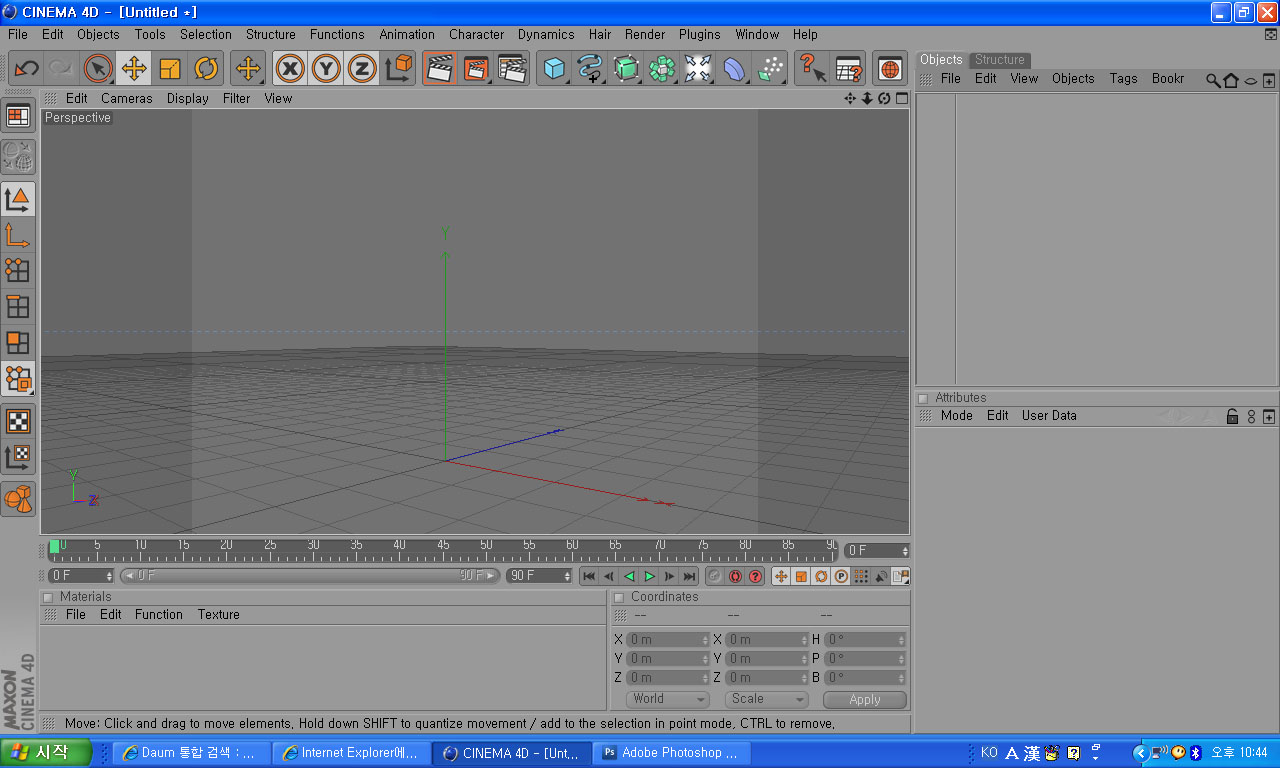Select the Live Selection tool
The height and width of the screenshot is (768, 1280).
click(x=98, y=69)
